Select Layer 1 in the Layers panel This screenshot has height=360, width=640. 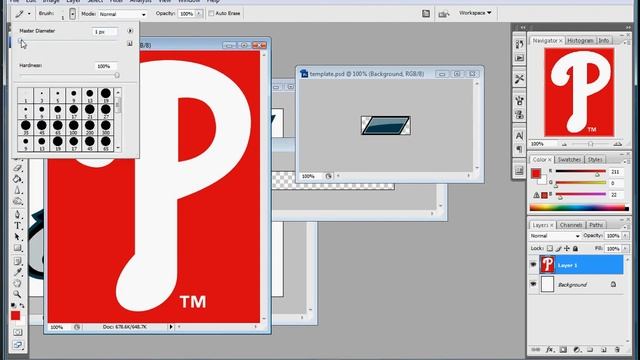[581, 265]
